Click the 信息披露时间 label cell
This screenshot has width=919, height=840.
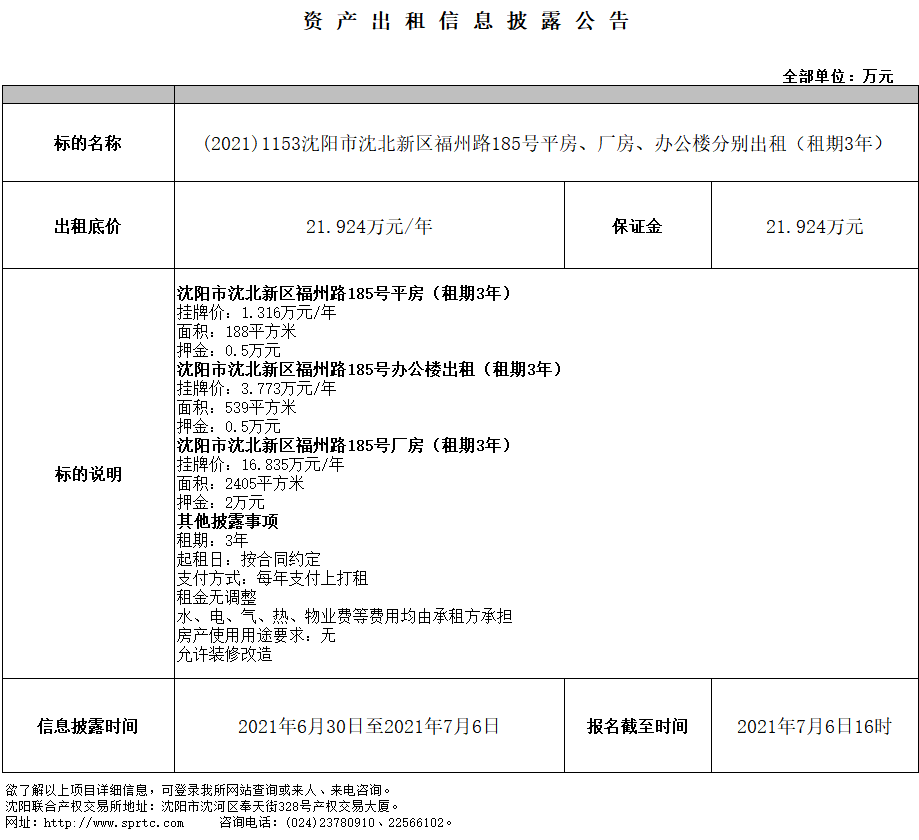point(88,726)
